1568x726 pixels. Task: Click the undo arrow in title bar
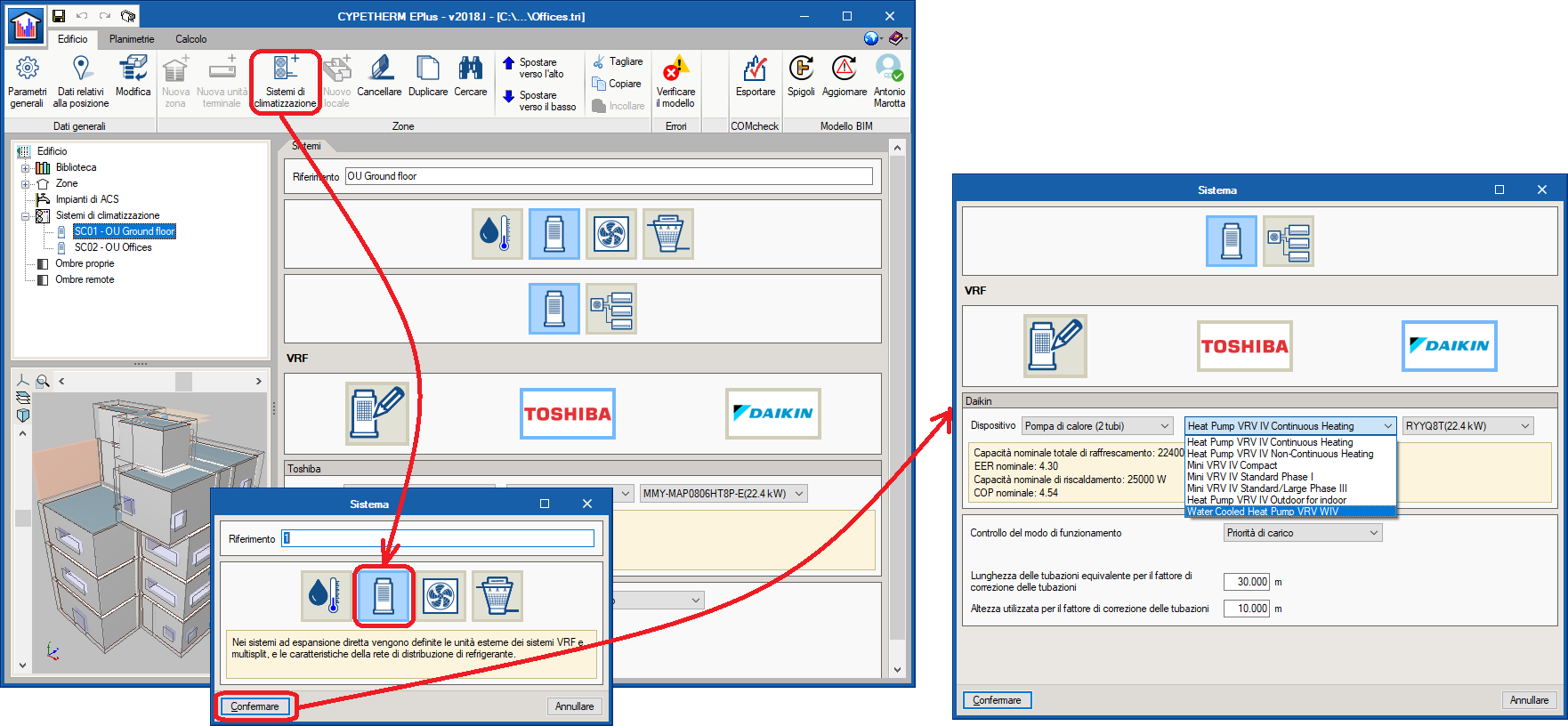82,16
